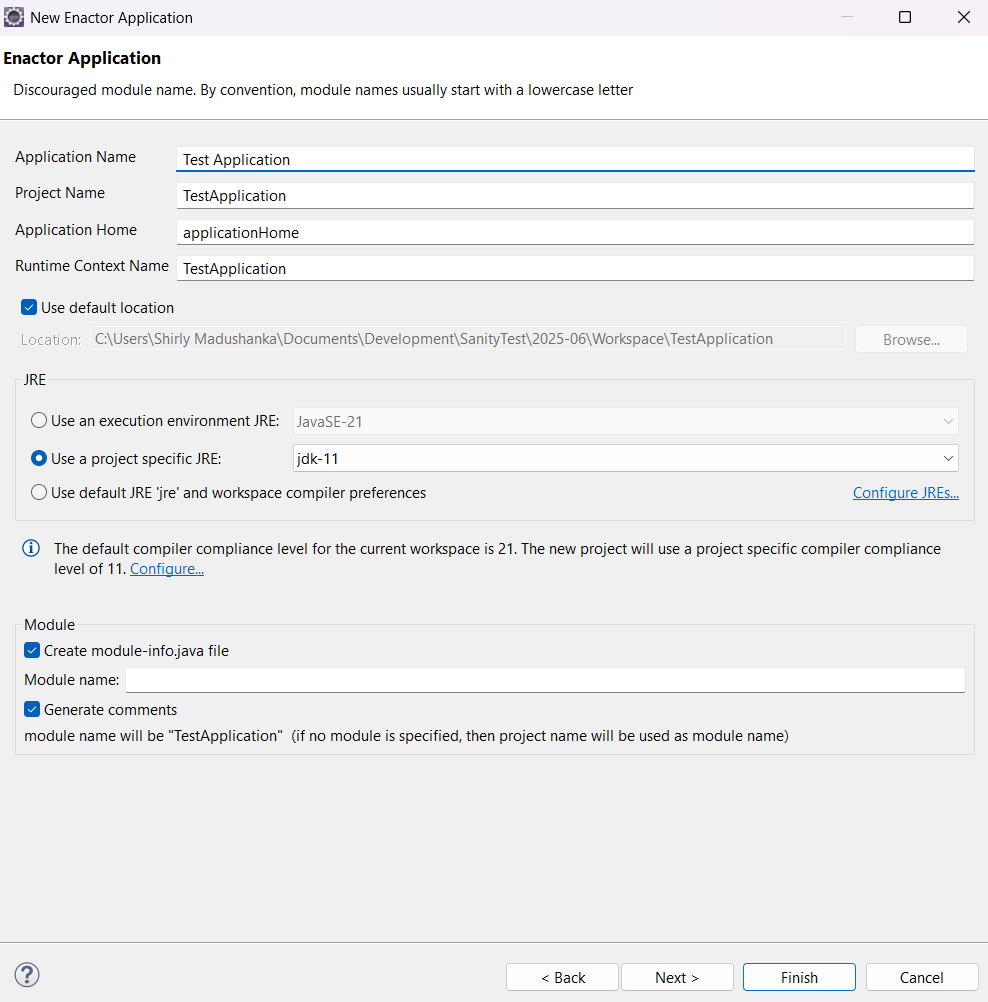Select Use an execution environment JRE
The width and height of the screenshot is (988, 1002).
(39, 421)
